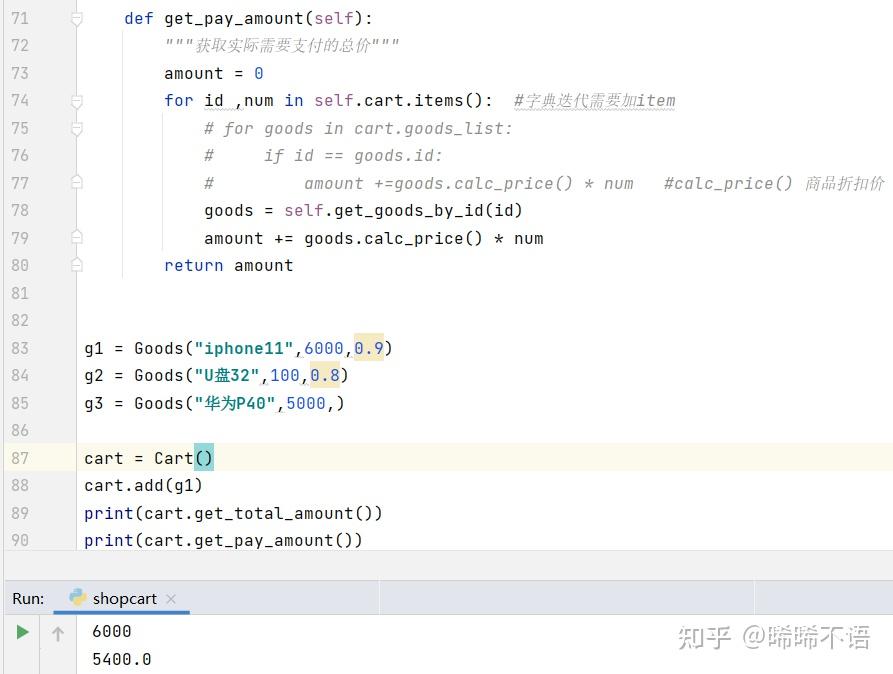Click "iphone11" string literal
893x674 pixels.
pos(244,348)
